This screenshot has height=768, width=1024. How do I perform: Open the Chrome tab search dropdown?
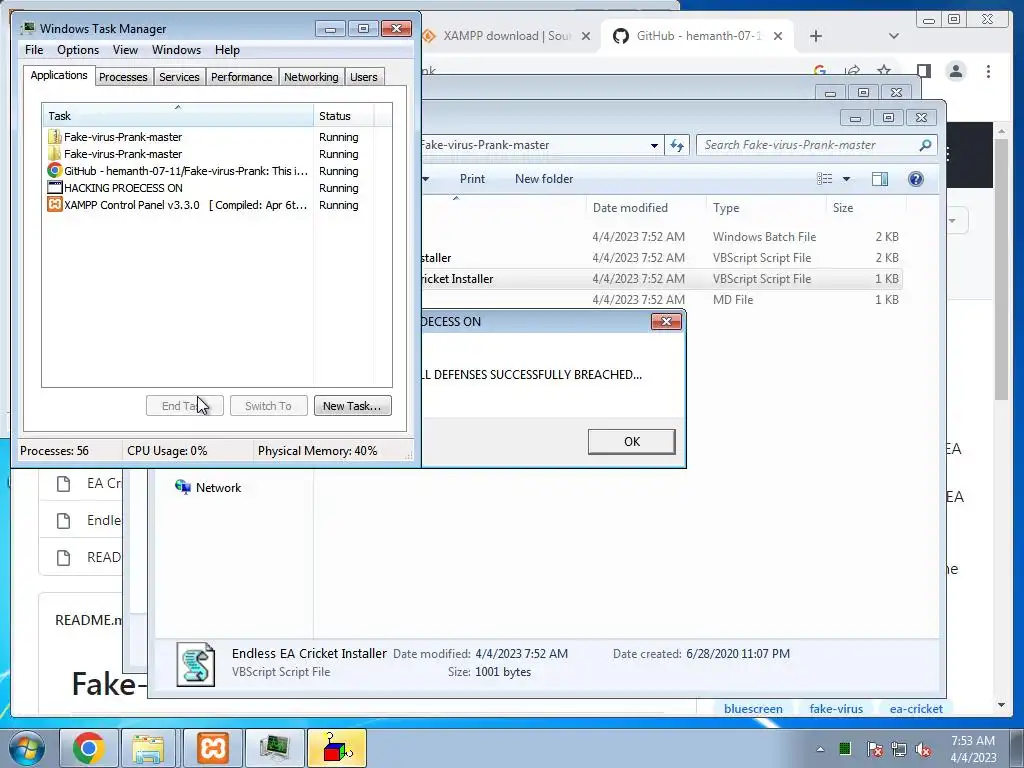click(x=894, y=36)
